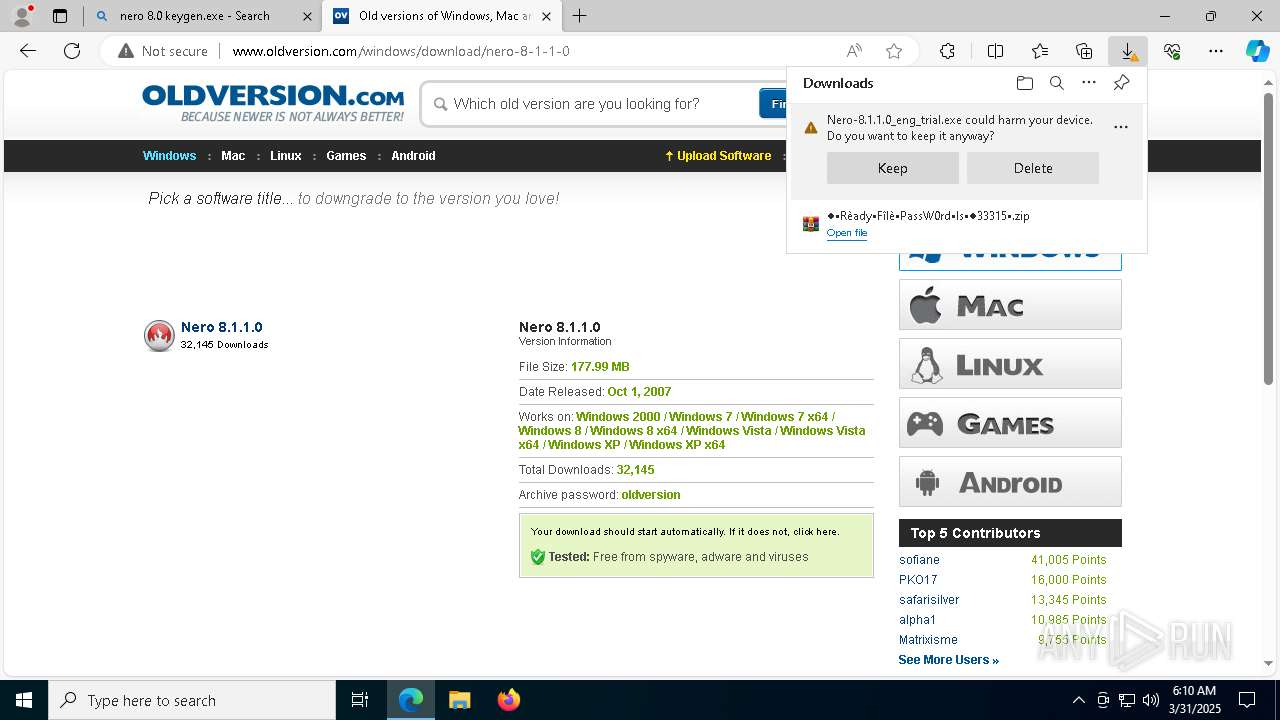Open the Read aloud icon in the address bar
This screenshot has height=720, width=1280.
pos(854,51)
